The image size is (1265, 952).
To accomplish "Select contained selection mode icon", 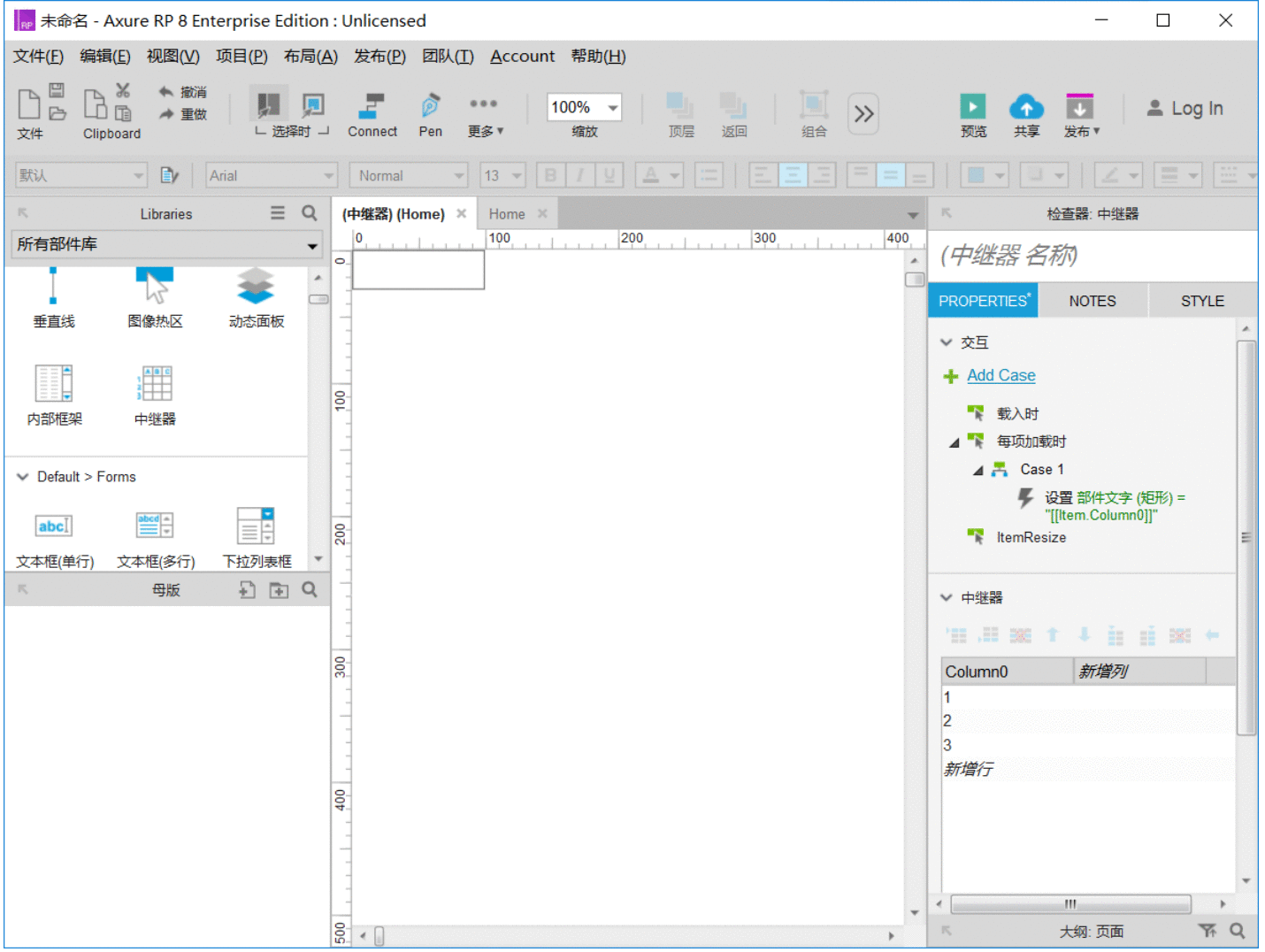I will click(312, 105).
